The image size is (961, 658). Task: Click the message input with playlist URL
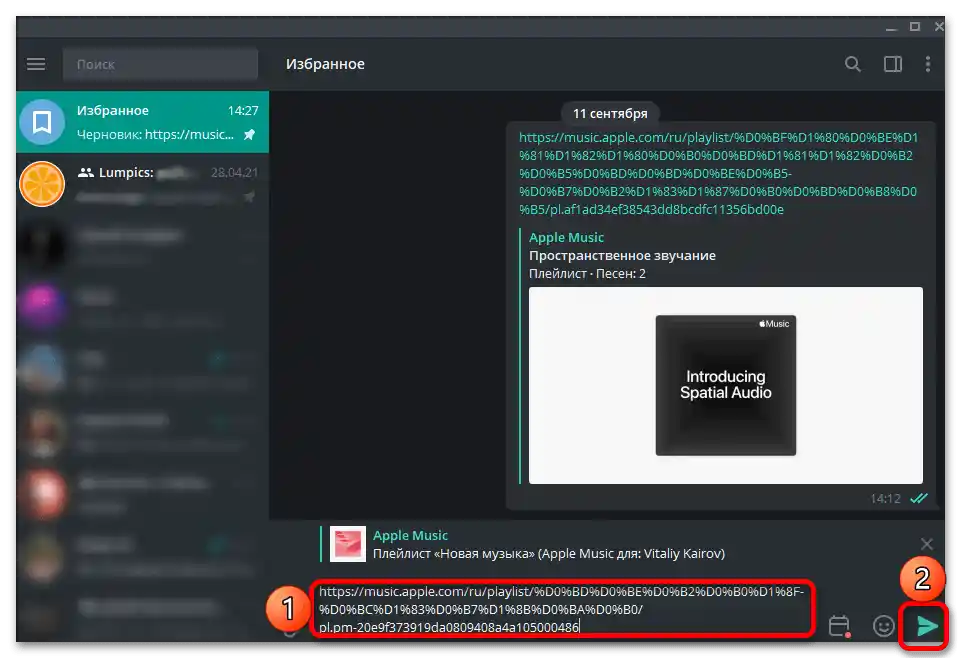[562, 609]
